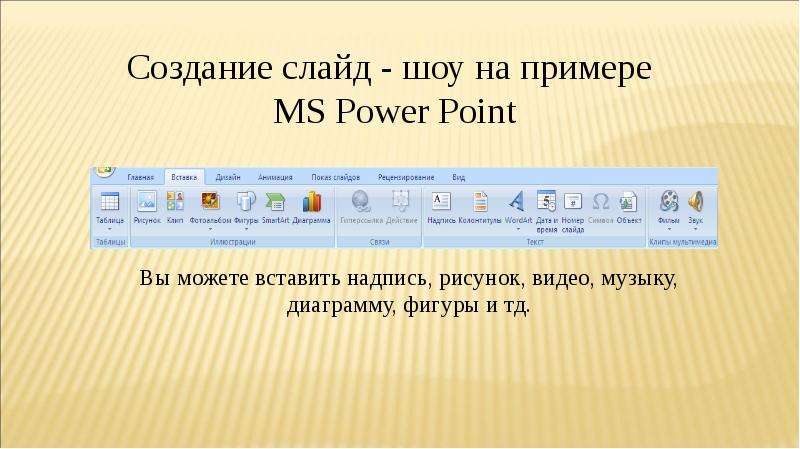Insert picture with Рисунок icon

(147, 207)
